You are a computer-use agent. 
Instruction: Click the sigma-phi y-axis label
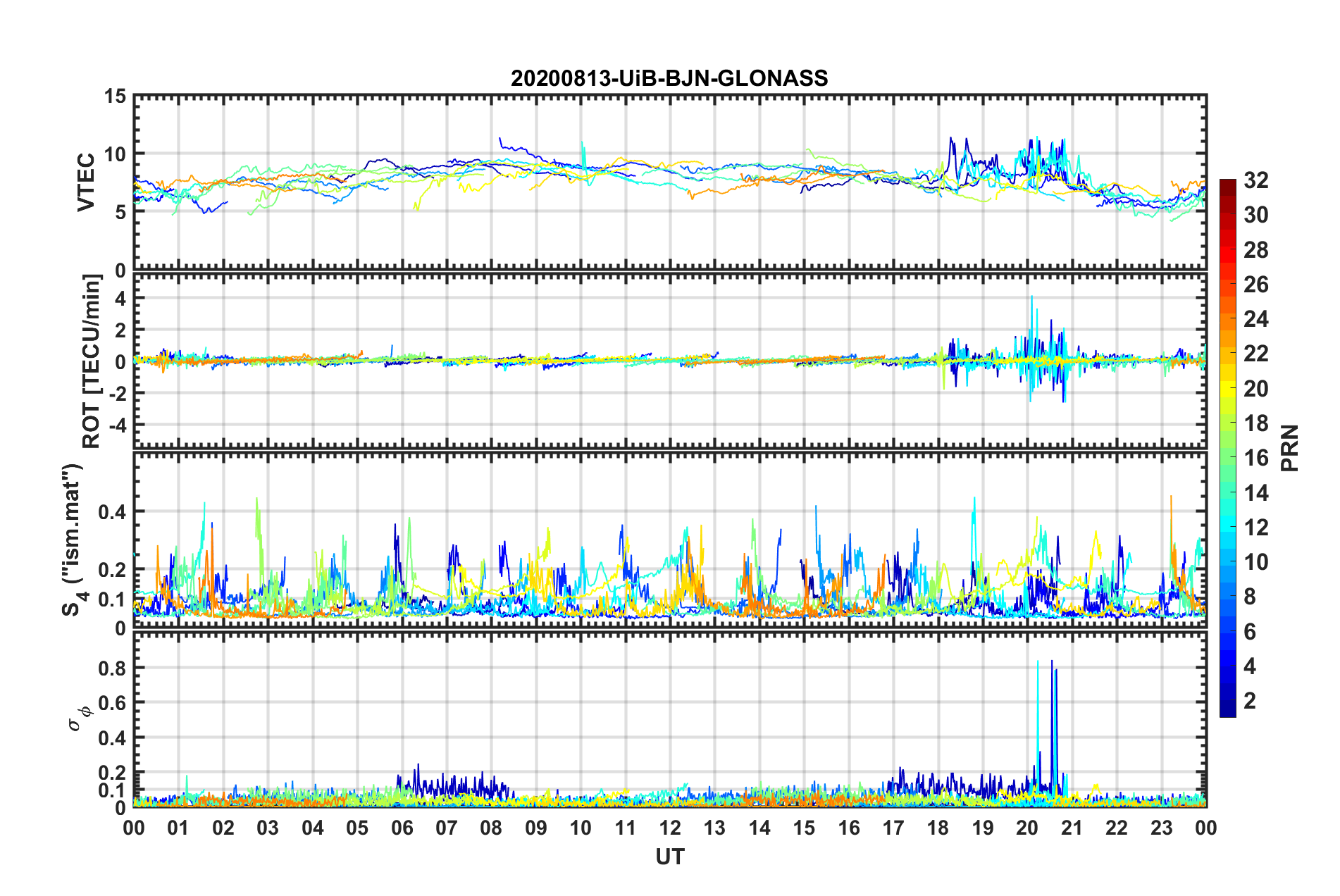tap(80, 718)
